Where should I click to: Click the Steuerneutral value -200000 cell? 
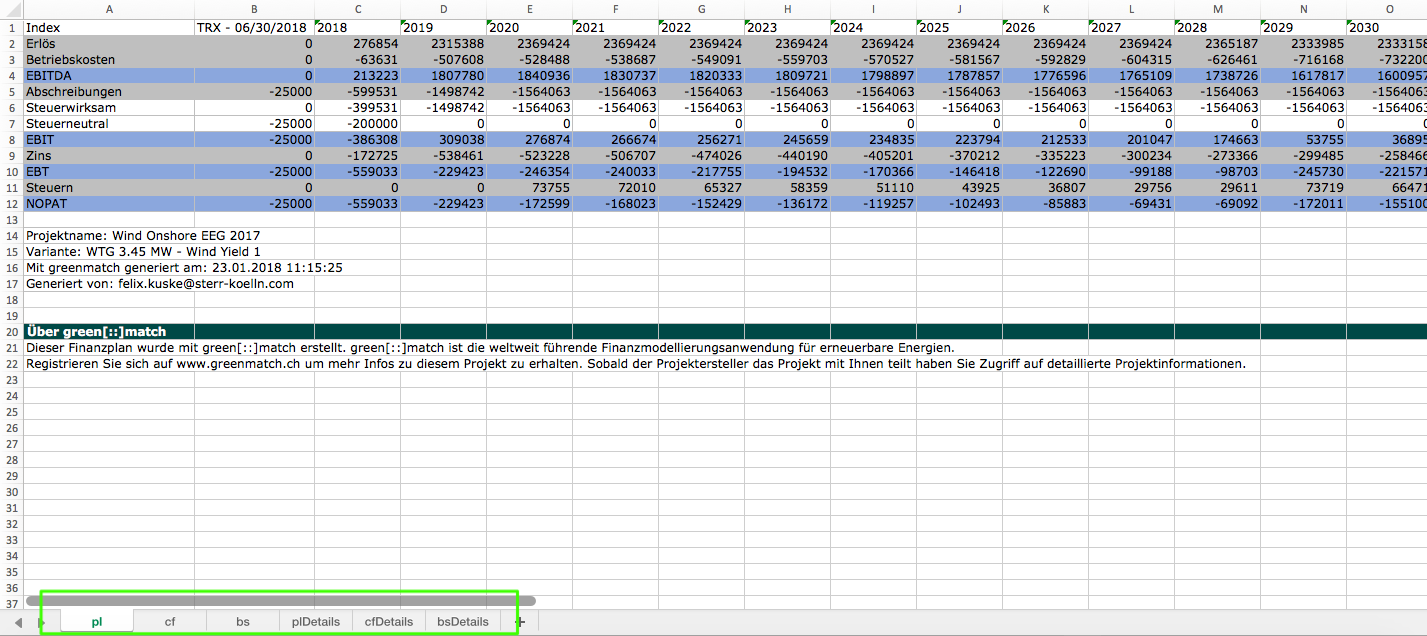pyautogui.click(x=357, y=124)
